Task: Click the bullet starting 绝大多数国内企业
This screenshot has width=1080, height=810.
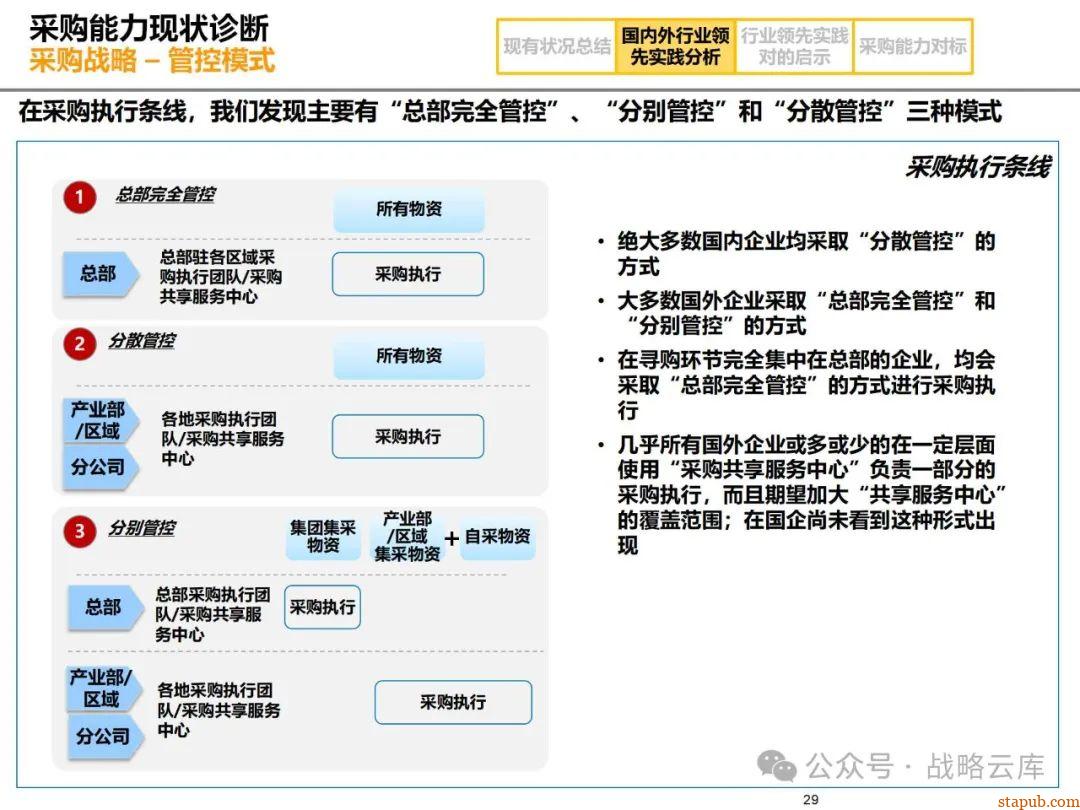Action: (x=797, y=253)
